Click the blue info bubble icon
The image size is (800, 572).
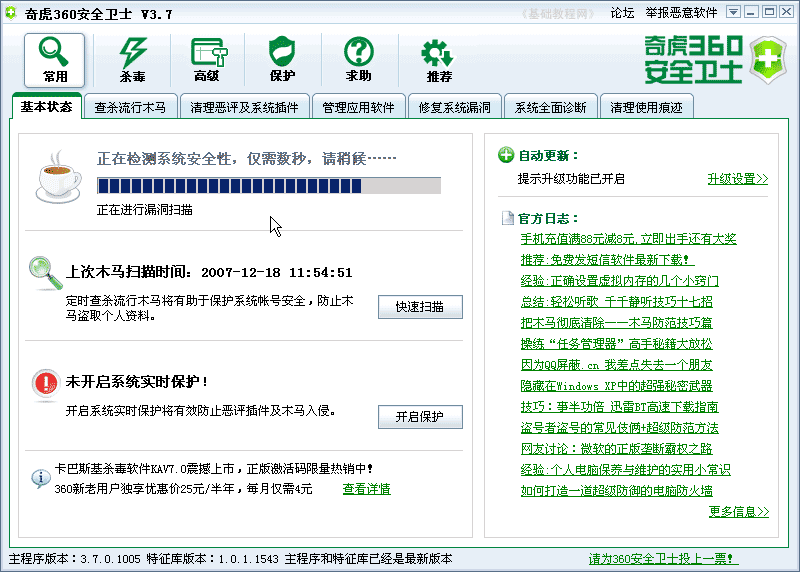click(x=40, y=478)
